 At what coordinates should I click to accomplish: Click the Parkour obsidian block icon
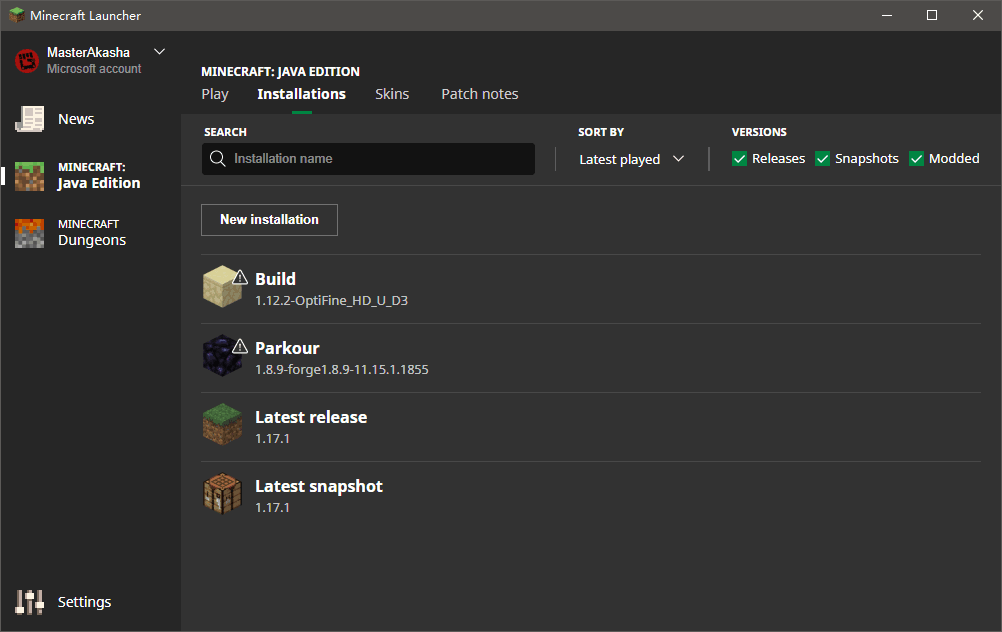(x=221, y=356)
